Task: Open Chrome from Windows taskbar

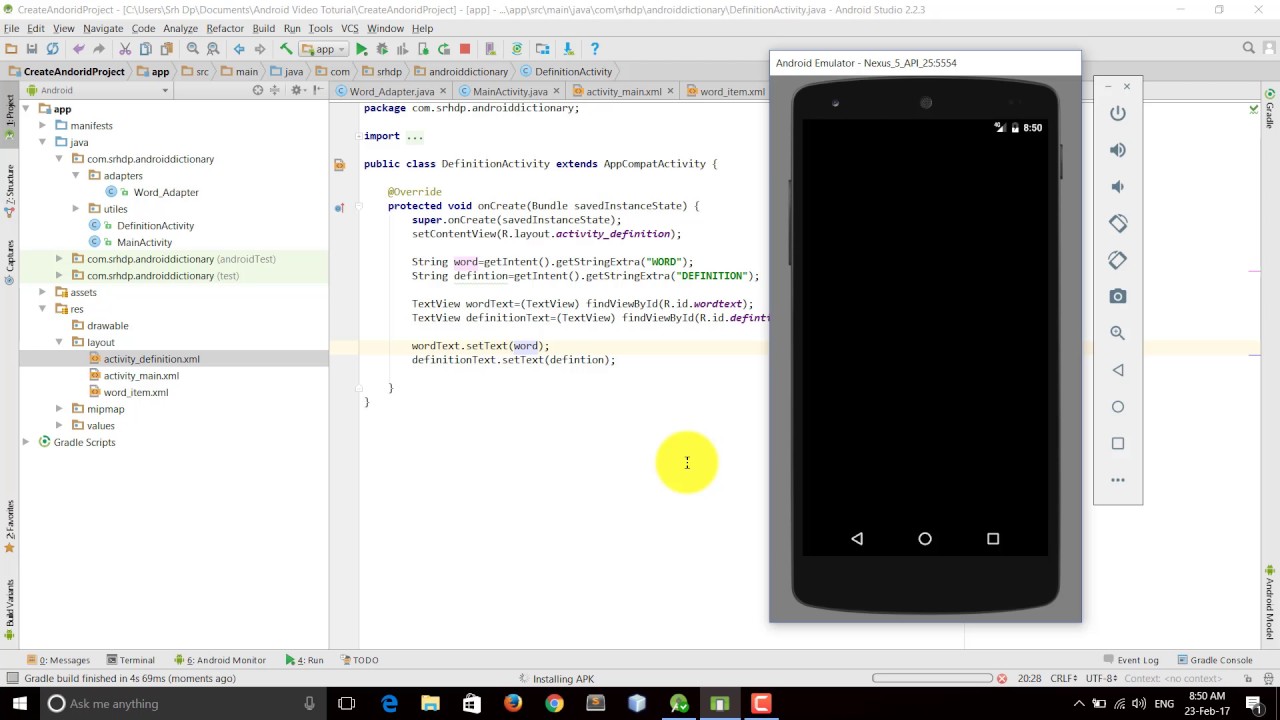Action: (x=554, y=704)
